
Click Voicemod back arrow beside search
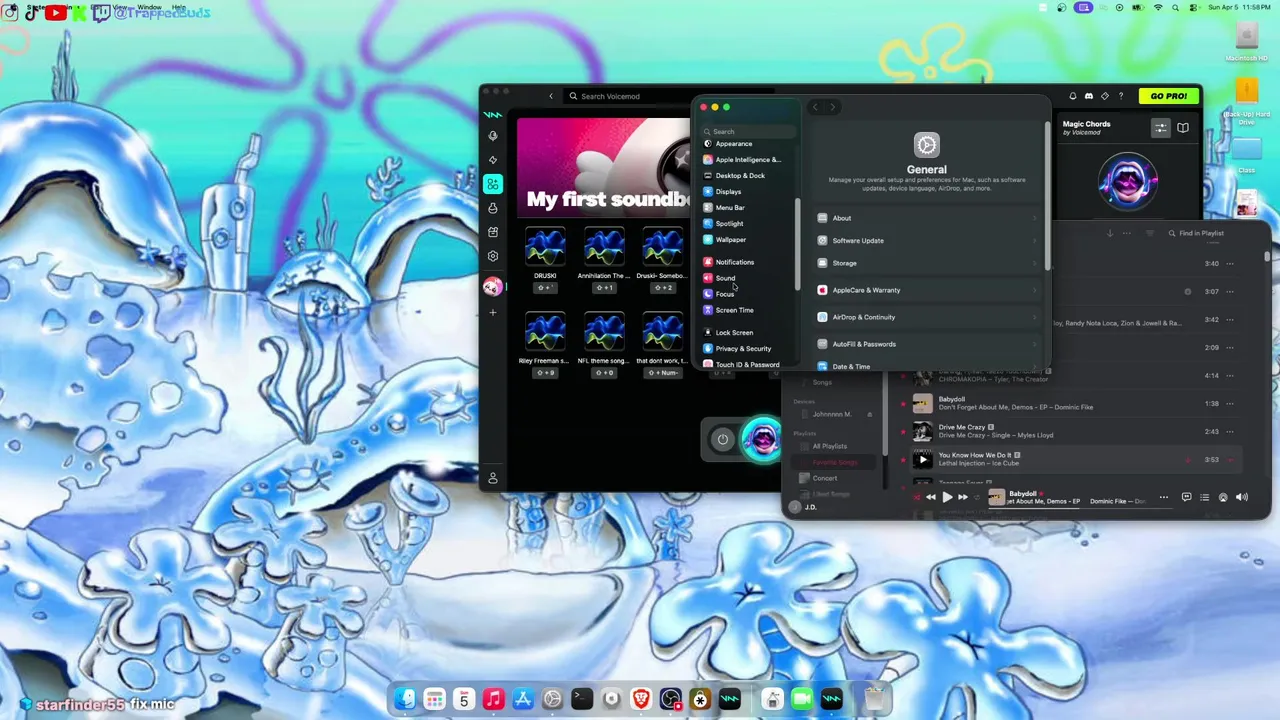551,96
